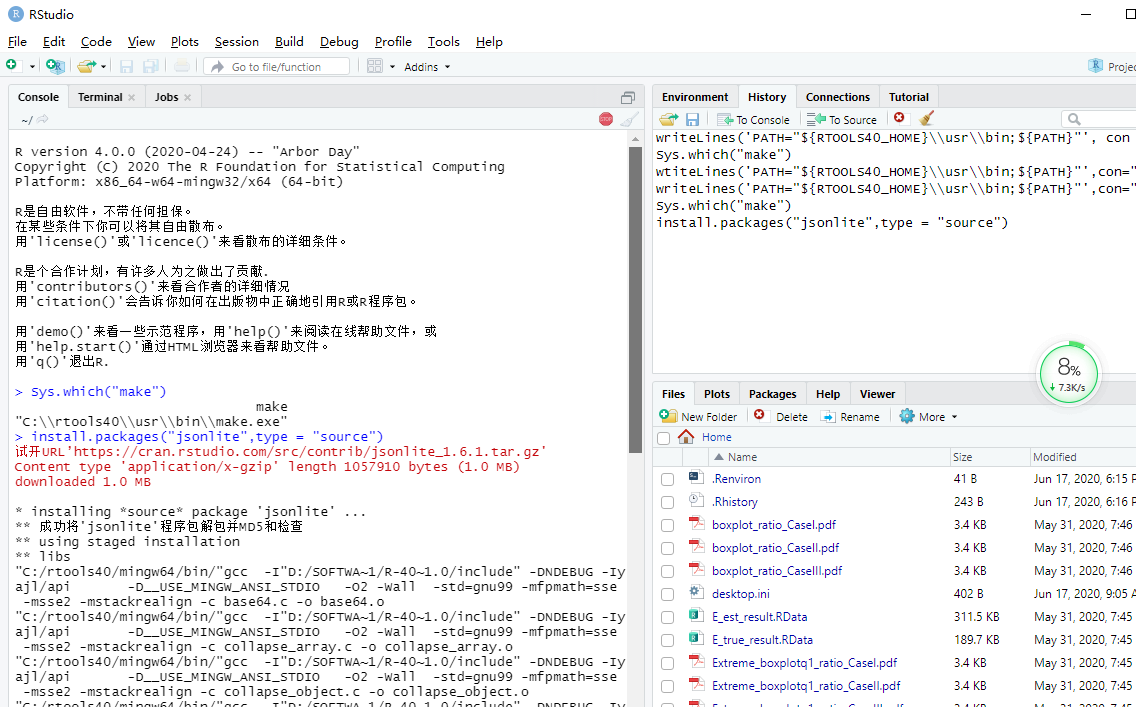This screenshot has height=707, width=1136.
Task: Open the More gear dropdown
Action: (928, 417)
